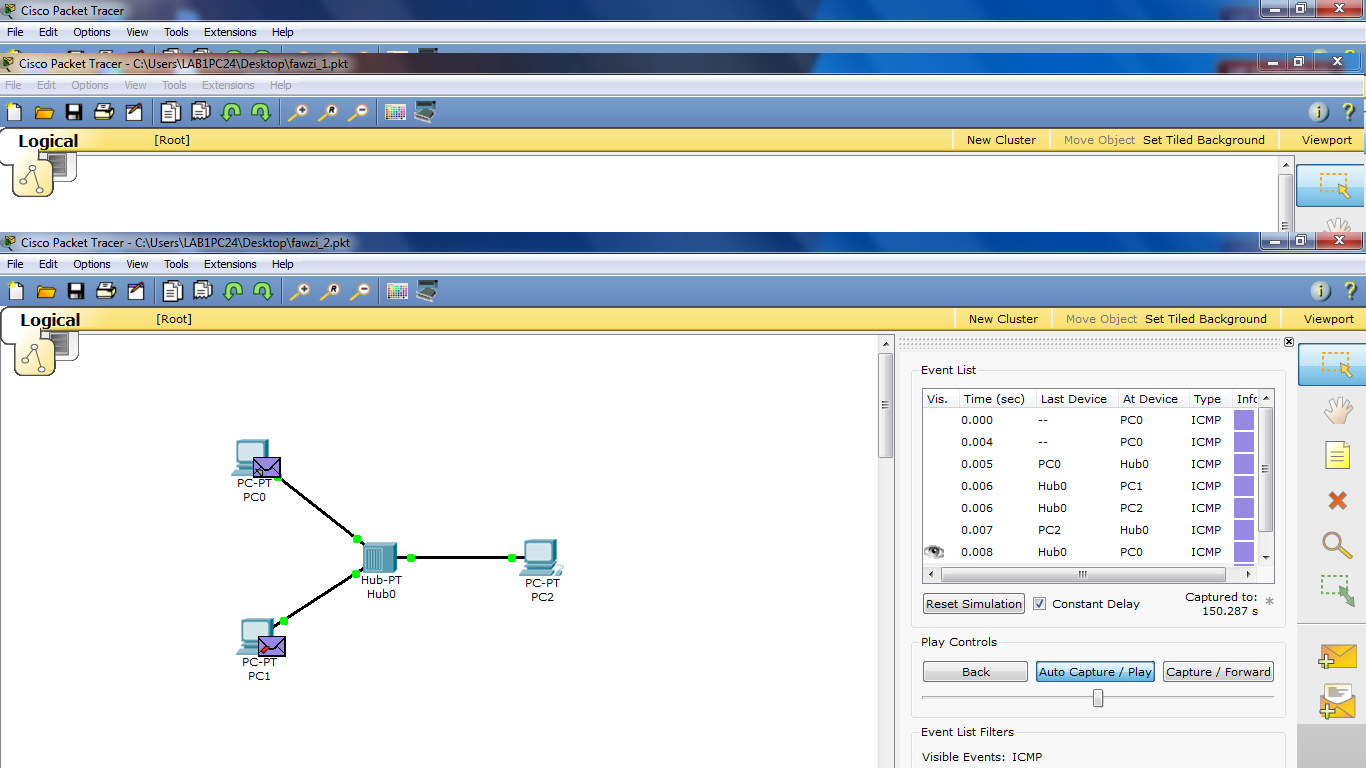This screenshot has height=768, width=1366.
Task: Click the PC2 device on the canvas
Action: (541, 559)
